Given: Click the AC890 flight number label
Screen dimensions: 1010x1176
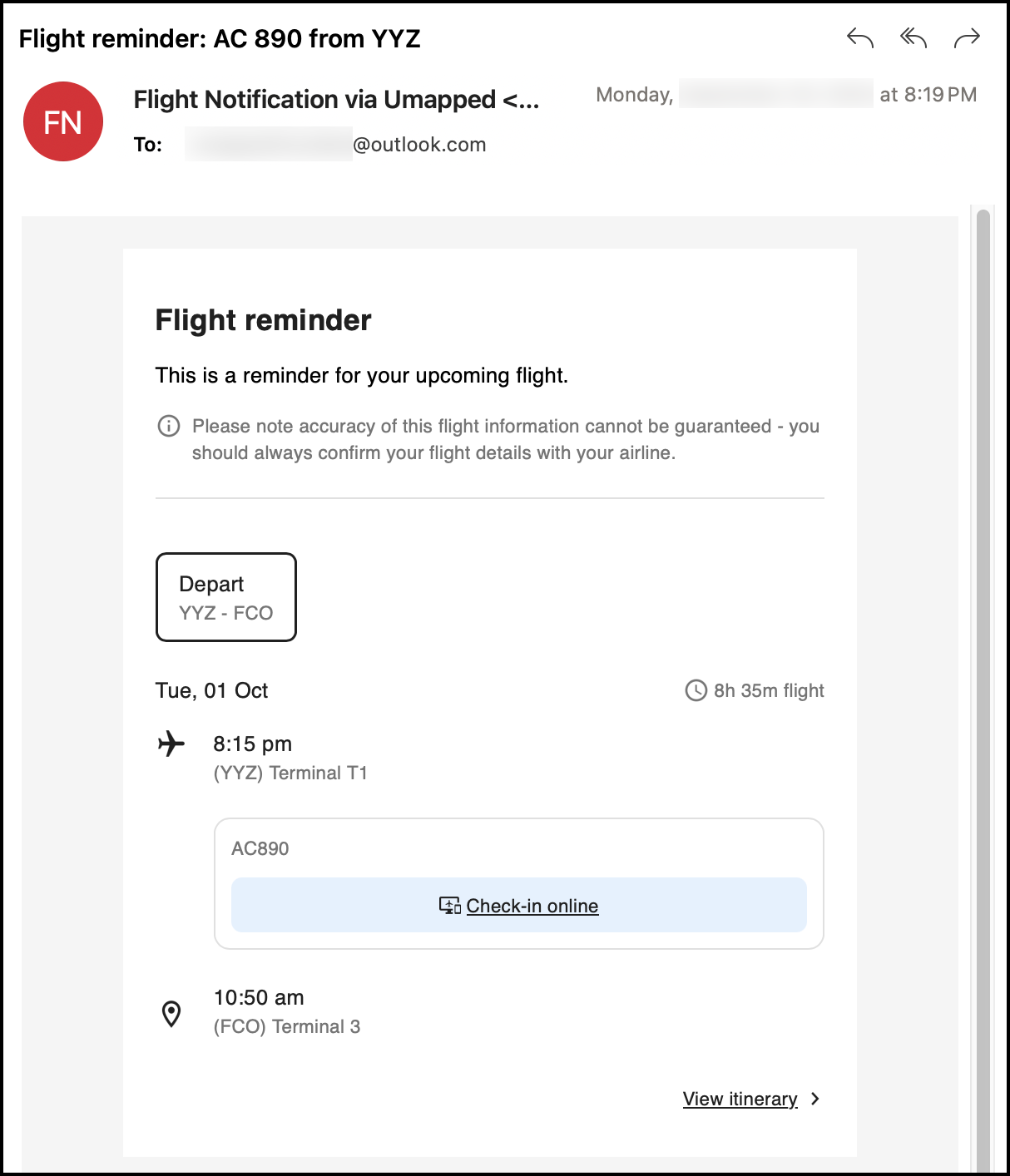Looking at the screenshot, I should click(x=260, y=848).
